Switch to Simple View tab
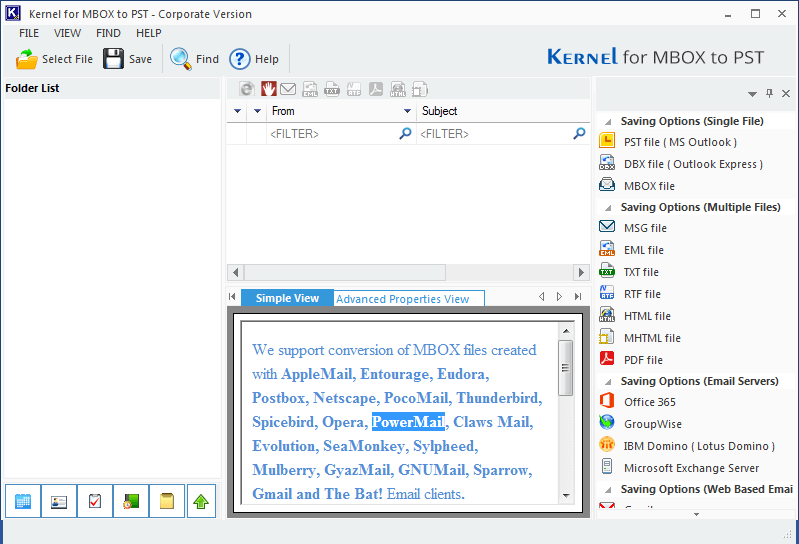 click(x=287, y=298)
